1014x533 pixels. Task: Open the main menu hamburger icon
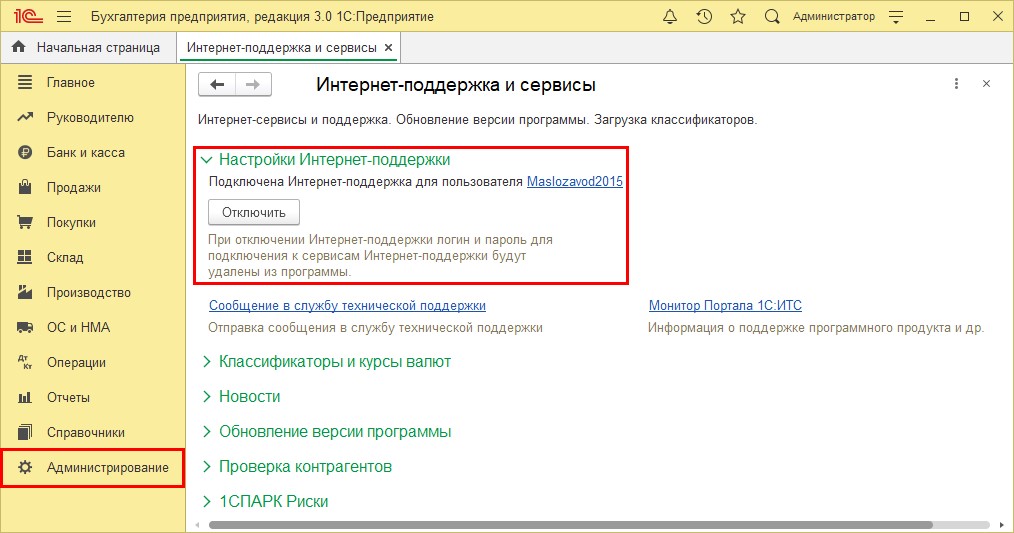[64, 17]
